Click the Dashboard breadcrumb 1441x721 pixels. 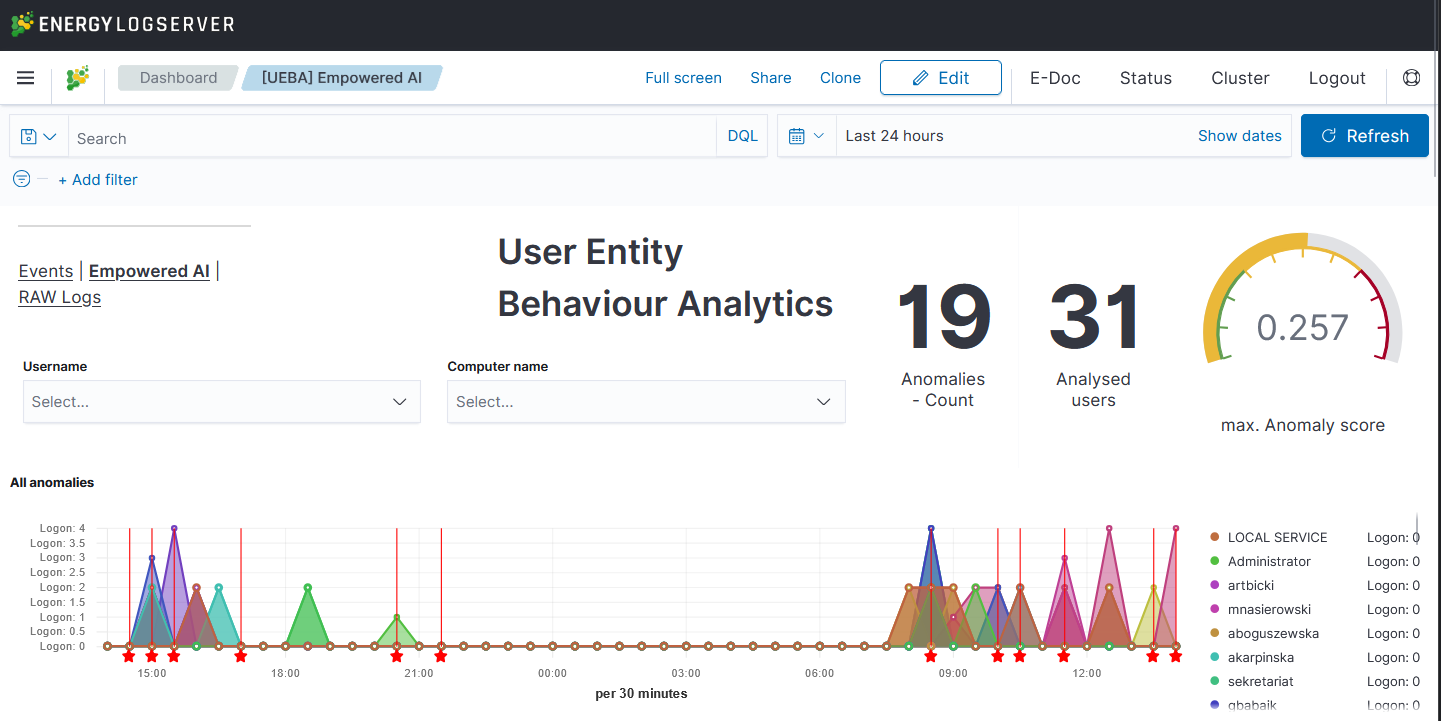click(178, 78)
